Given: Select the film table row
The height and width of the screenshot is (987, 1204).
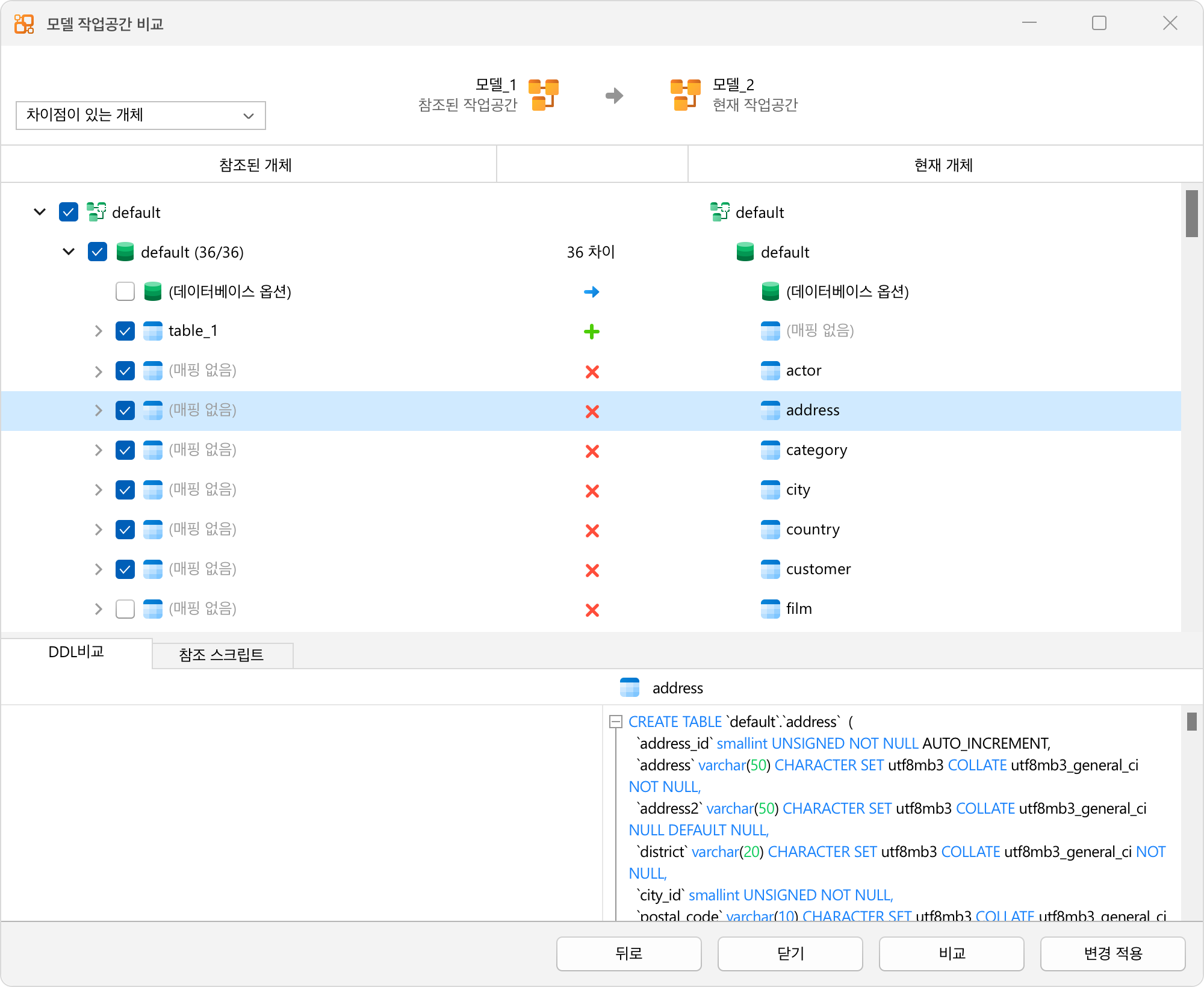Looking at the screenshot, I should pyautogui.click(x=591, y=609).
